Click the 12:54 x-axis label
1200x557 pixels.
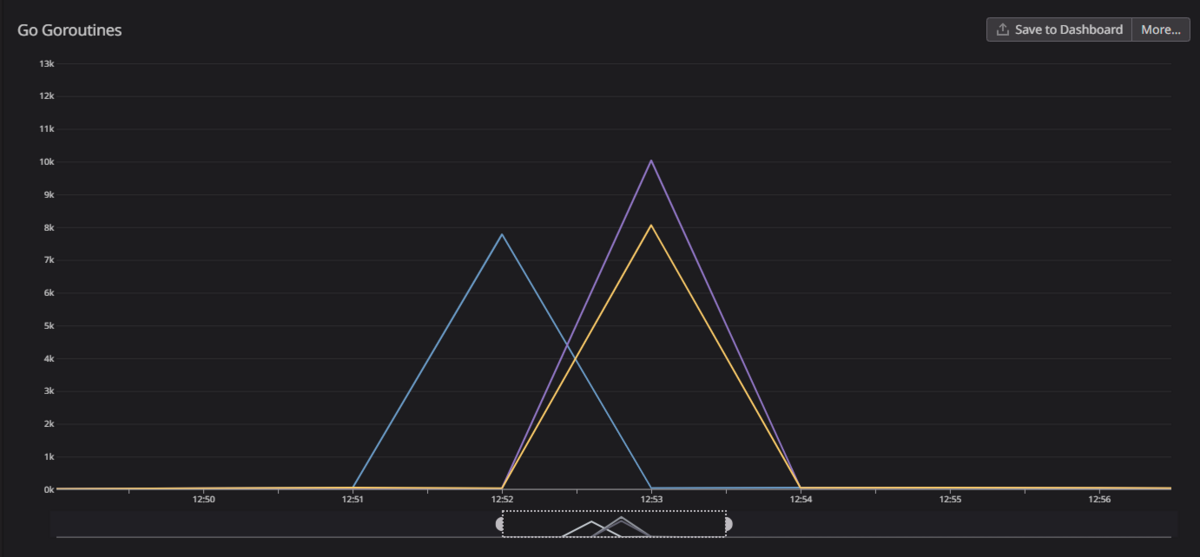800,498
